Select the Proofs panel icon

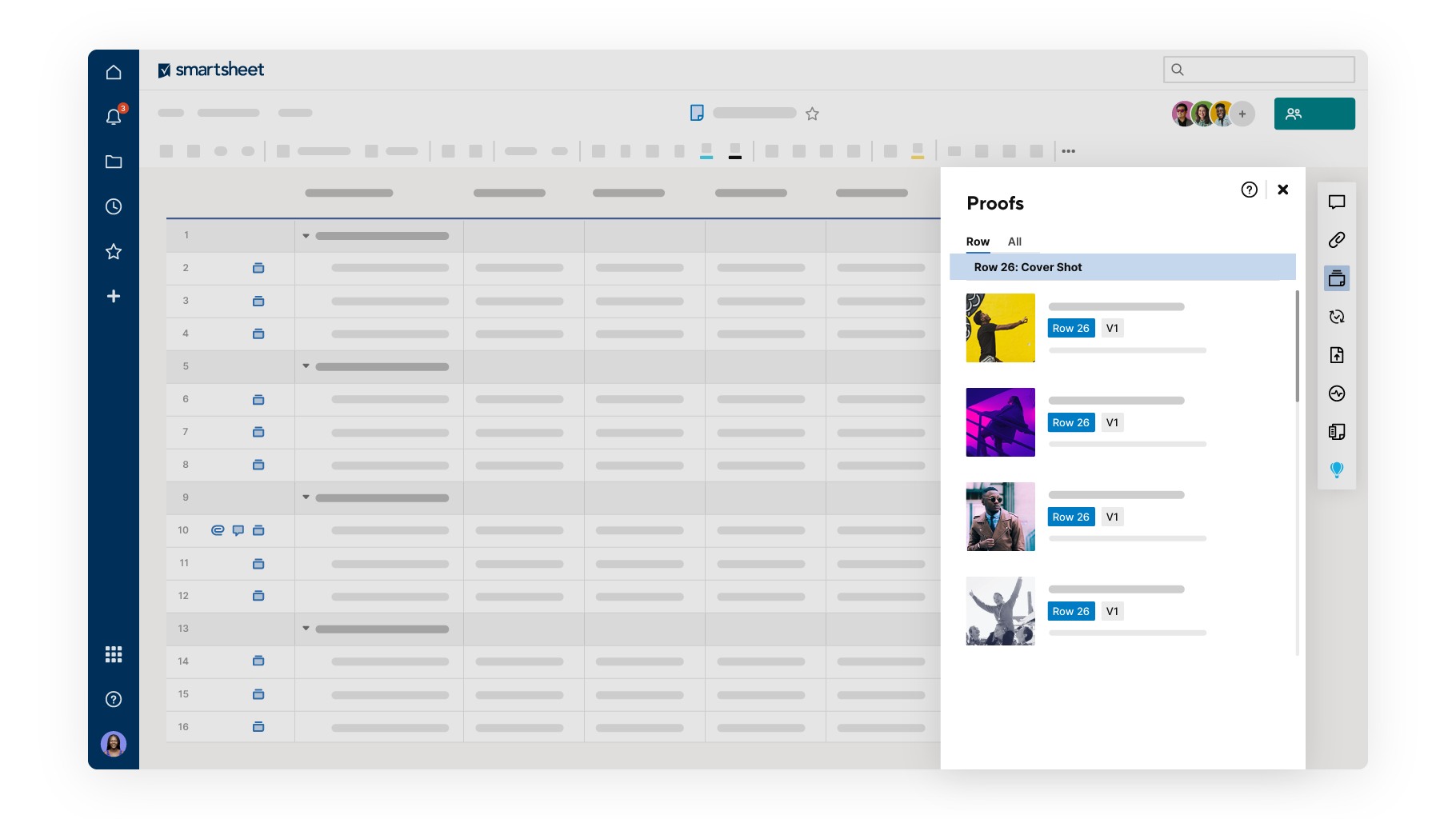[1337, 278]
